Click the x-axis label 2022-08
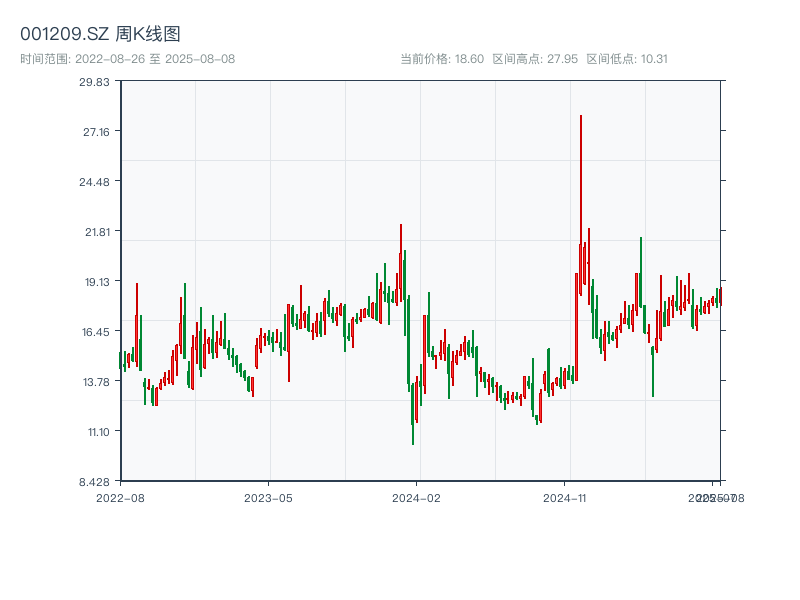800x600 pixels. pos(120,498)
